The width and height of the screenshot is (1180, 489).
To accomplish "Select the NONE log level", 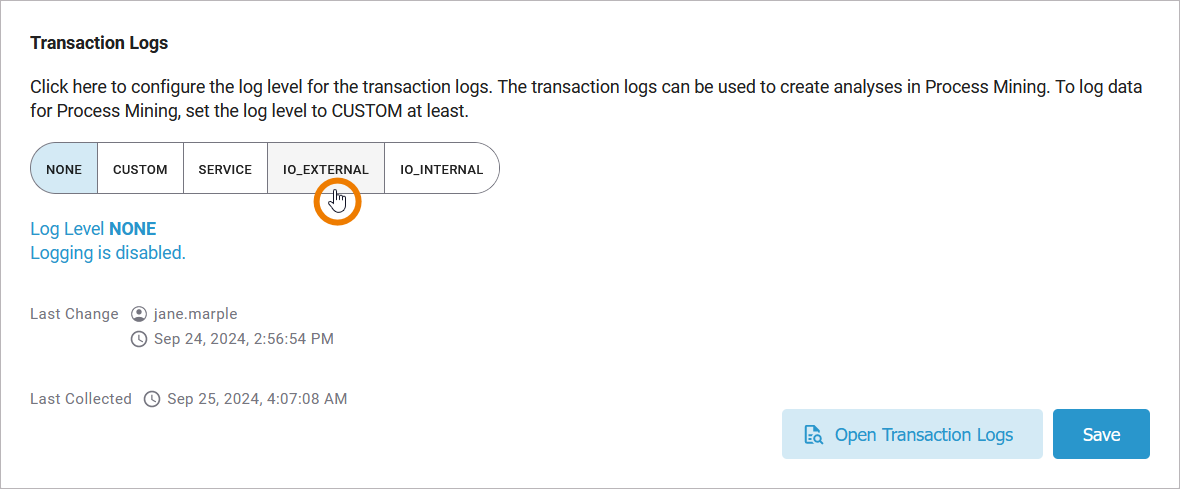I will coord(64,169).
